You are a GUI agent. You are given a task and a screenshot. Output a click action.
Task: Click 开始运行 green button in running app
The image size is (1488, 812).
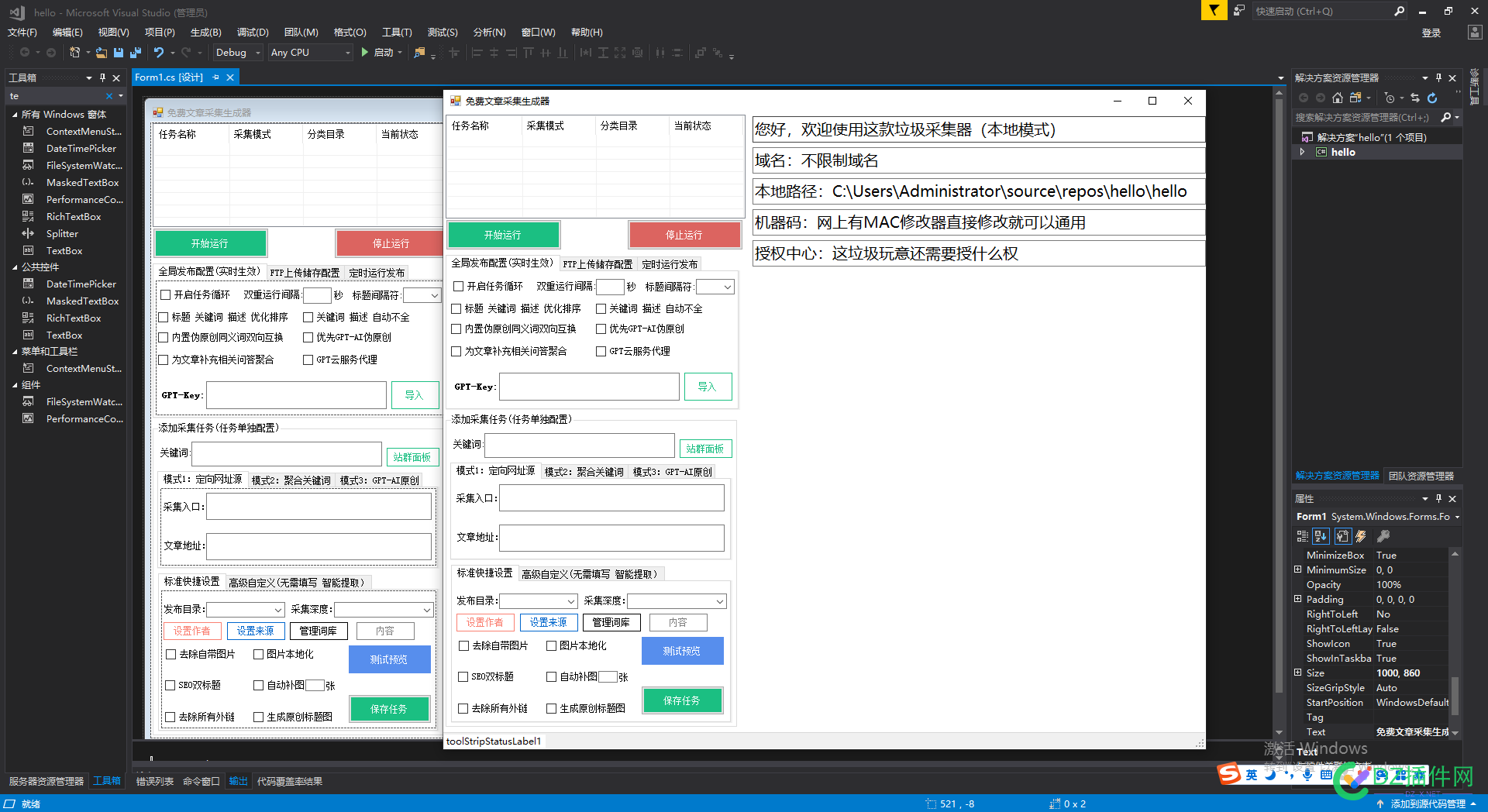(503, 235)
